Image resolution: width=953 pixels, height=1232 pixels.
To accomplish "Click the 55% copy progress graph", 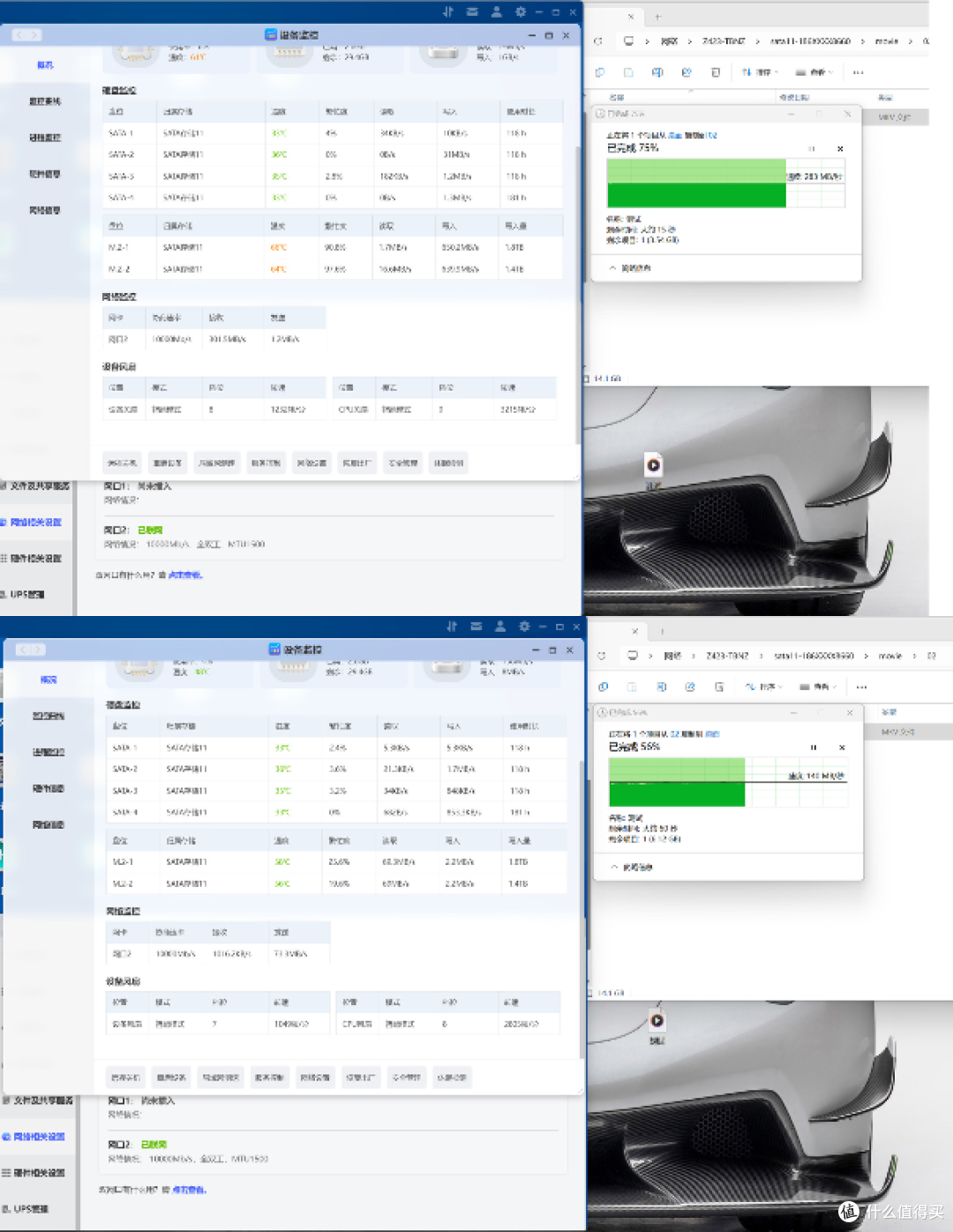I will [728, 782].
